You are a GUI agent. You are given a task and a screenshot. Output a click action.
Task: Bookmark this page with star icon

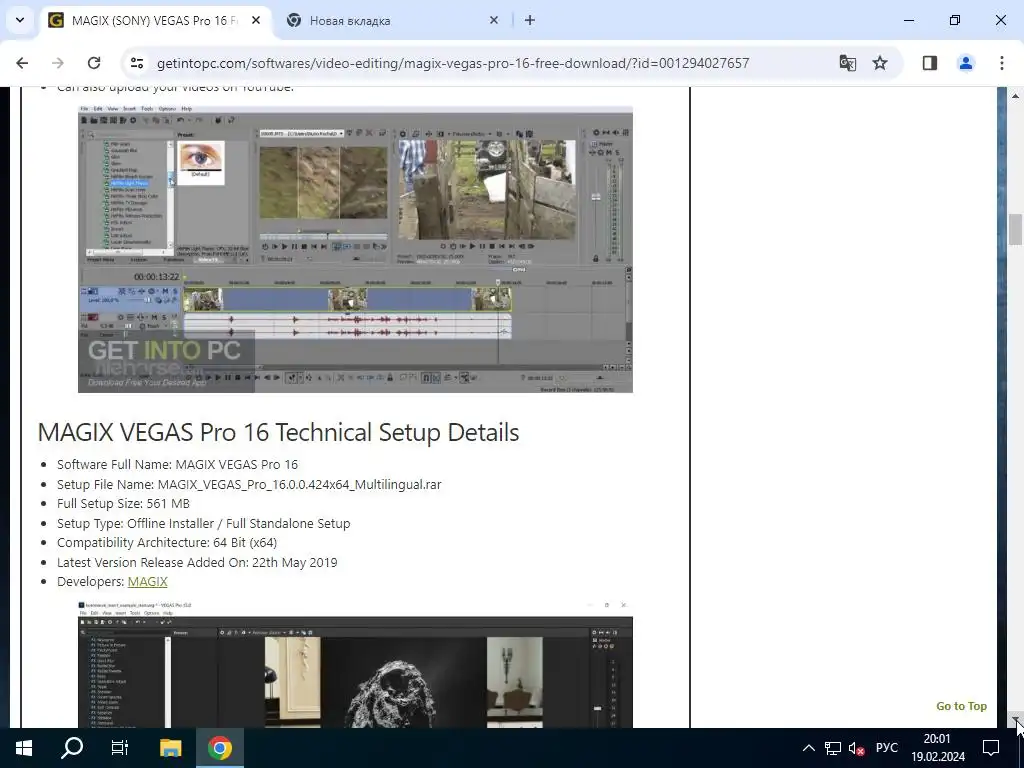pos(880,63)
